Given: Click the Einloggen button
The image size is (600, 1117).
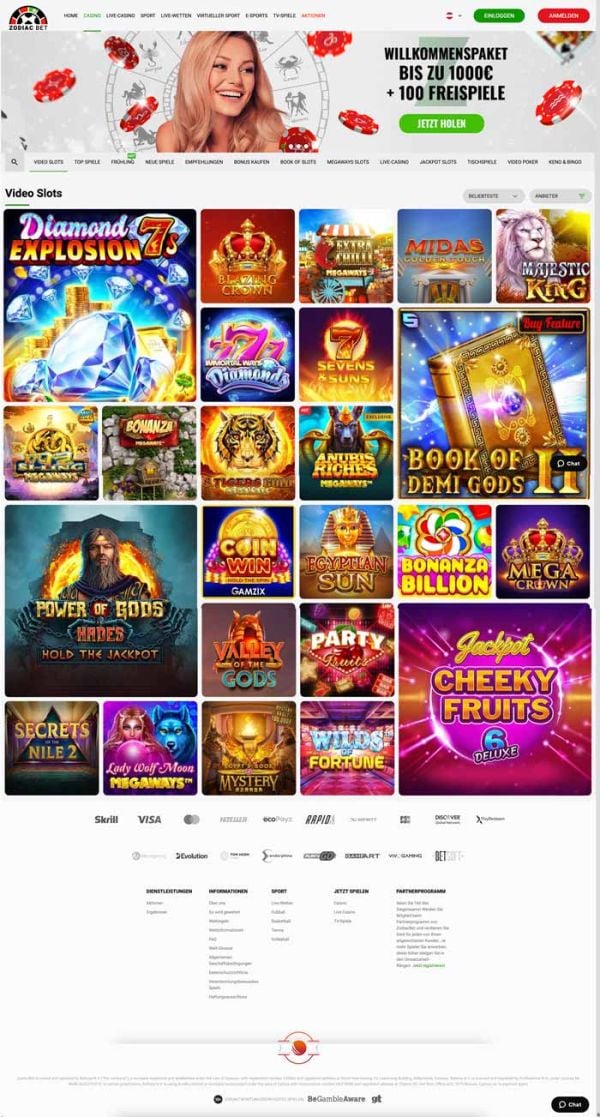Looking at the screenshot, I should 499,16.
